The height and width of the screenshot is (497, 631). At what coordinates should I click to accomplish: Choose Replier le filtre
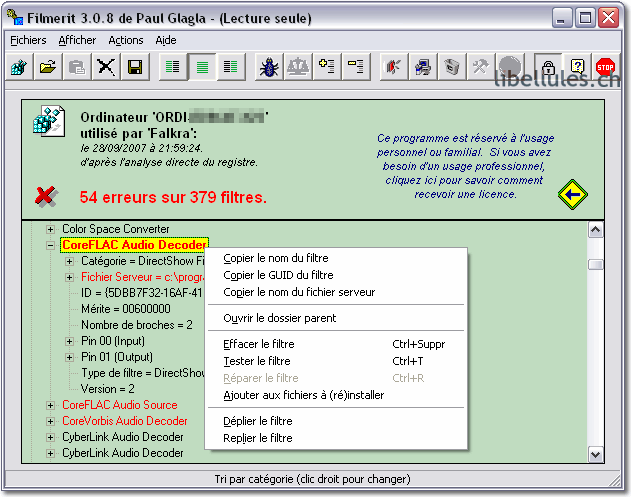(x=336, y=438)
